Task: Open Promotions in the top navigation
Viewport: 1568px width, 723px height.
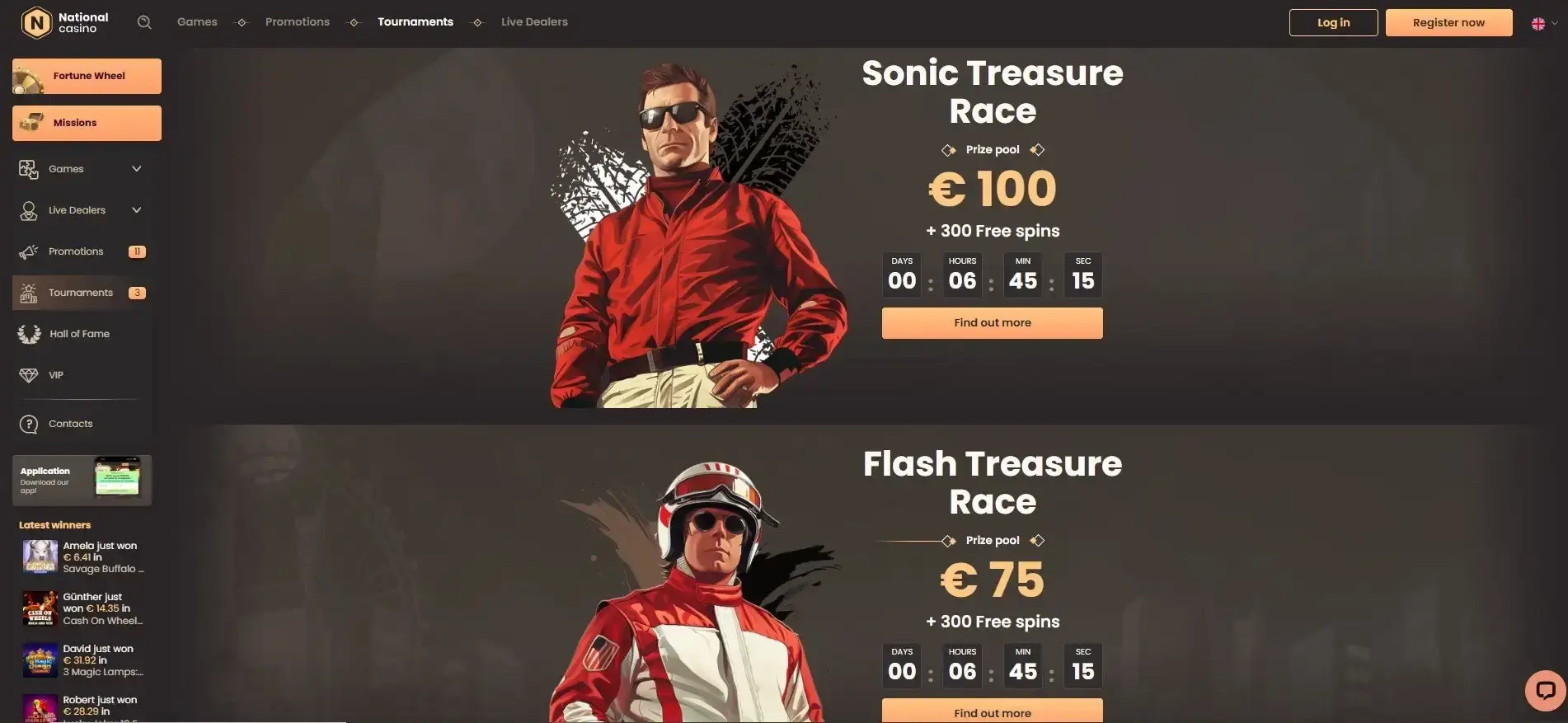Action: [x=298, y=22]
